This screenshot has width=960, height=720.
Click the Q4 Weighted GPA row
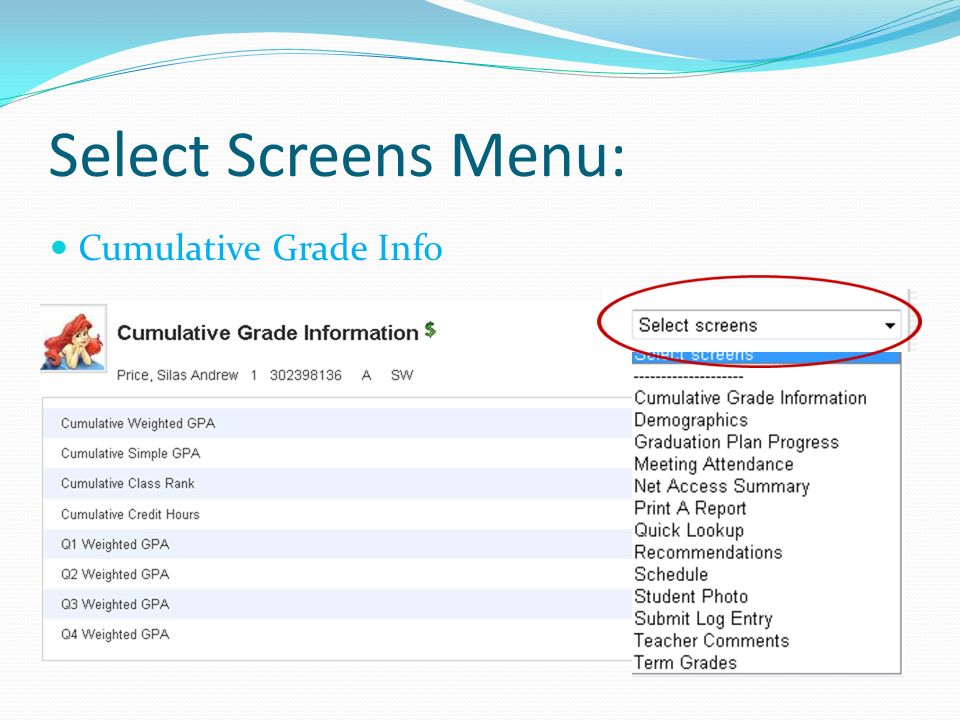337,634
